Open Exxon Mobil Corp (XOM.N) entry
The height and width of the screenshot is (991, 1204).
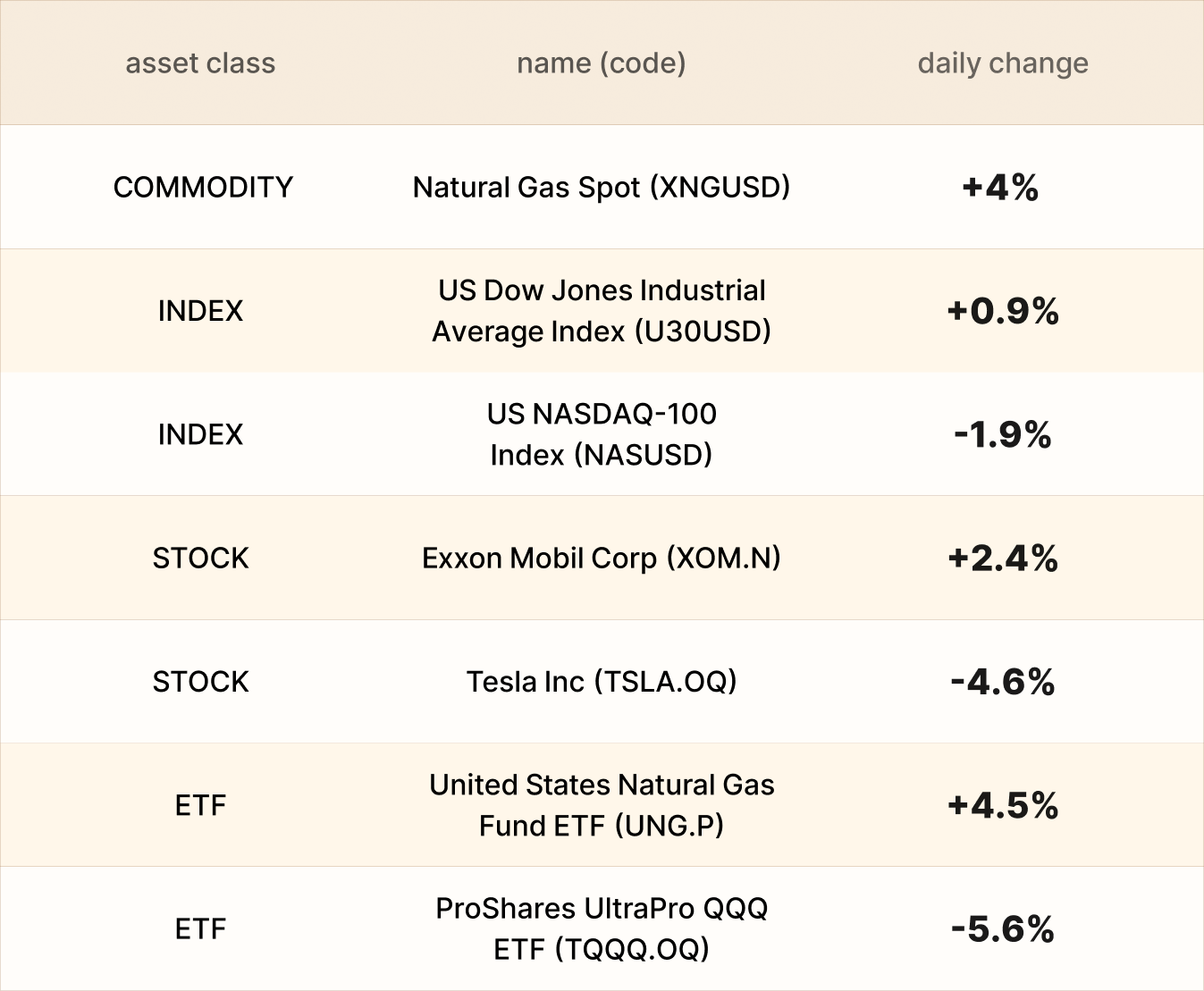pos(601,558)
